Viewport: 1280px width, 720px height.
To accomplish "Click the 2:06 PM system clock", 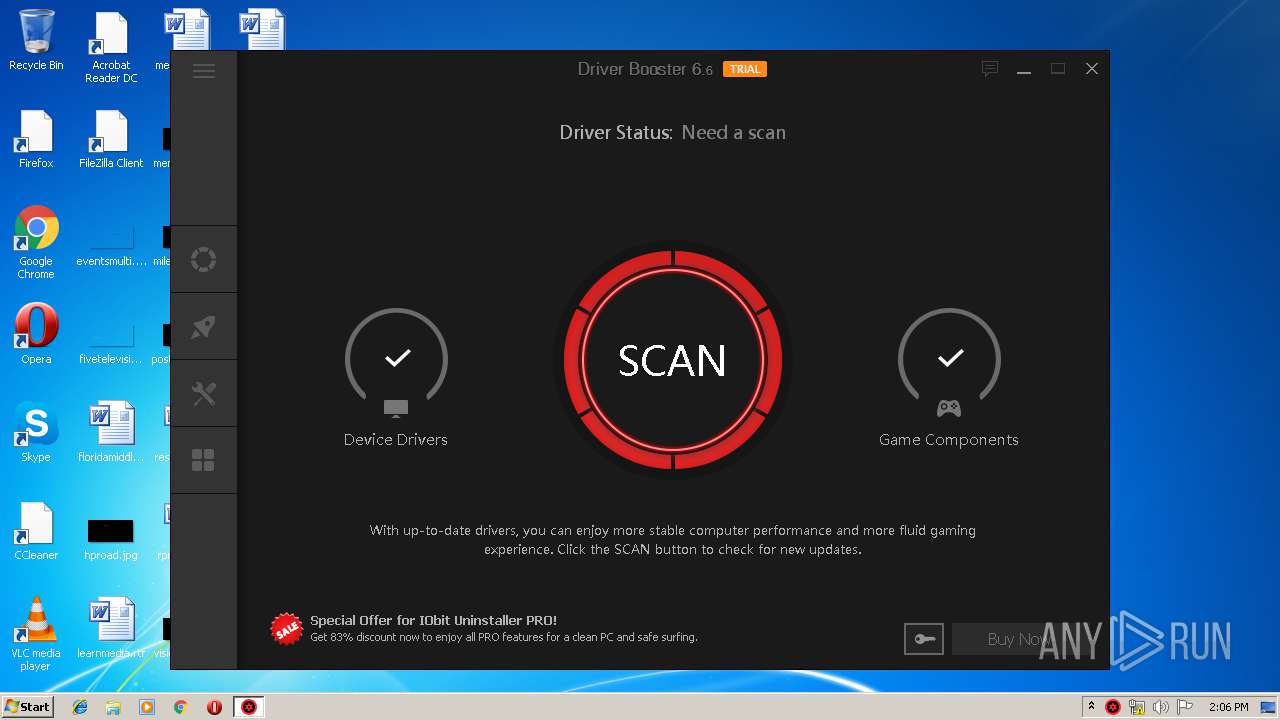I will coord(1228,707).
